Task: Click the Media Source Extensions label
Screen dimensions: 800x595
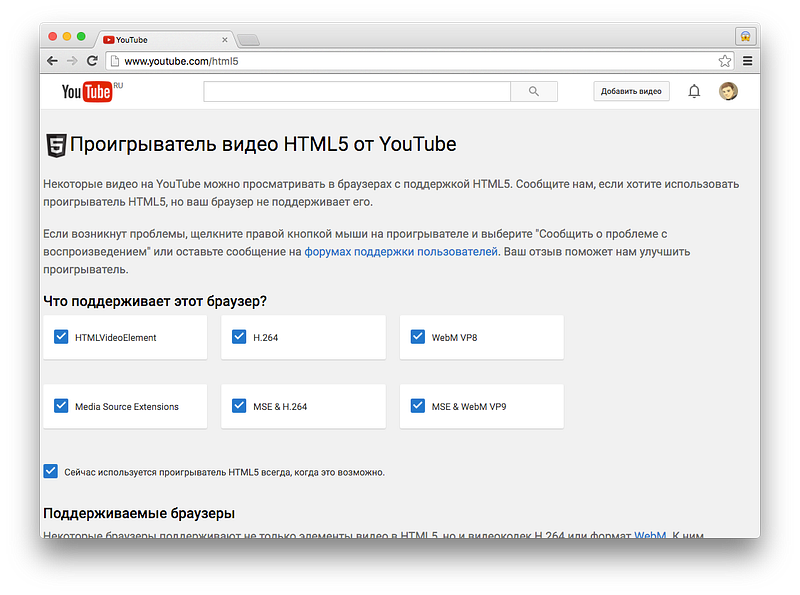Action: pyautogui.click(x=127, y=407)
